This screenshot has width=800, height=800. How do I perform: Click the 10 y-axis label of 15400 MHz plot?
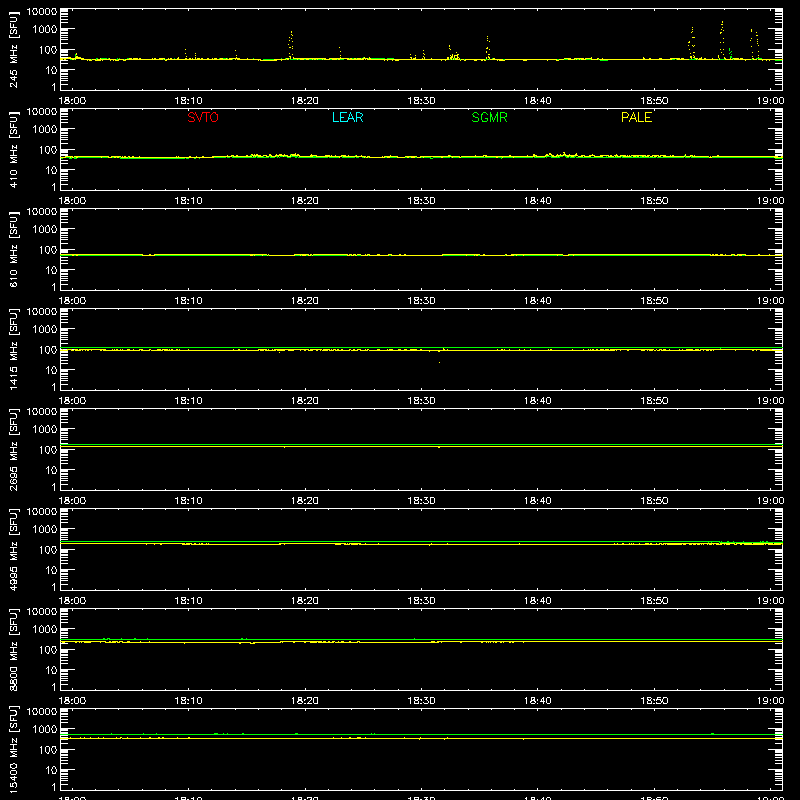point(51,770)
